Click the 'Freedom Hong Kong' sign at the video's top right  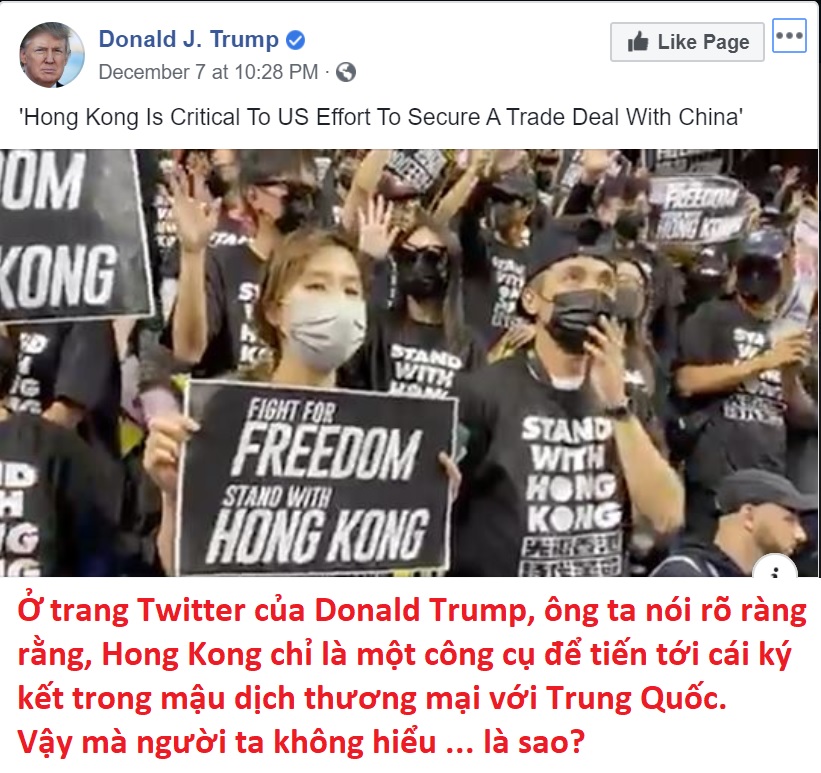point(696,209)
